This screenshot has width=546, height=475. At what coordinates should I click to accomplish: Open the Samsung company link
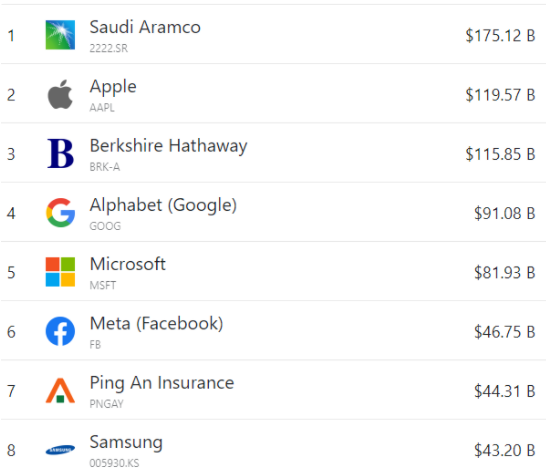[126, 443]
